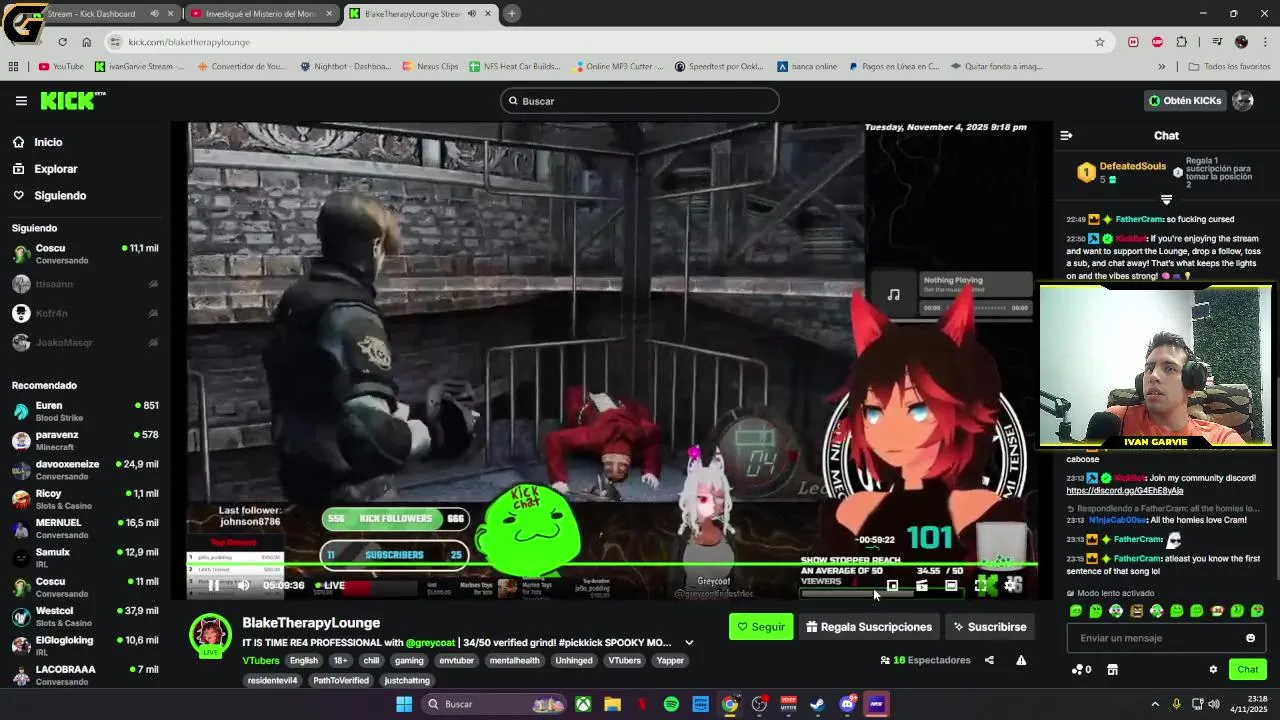Screen dimensions: 1280x720
Task: Select the VTubers category link
Action: (261, 661)
